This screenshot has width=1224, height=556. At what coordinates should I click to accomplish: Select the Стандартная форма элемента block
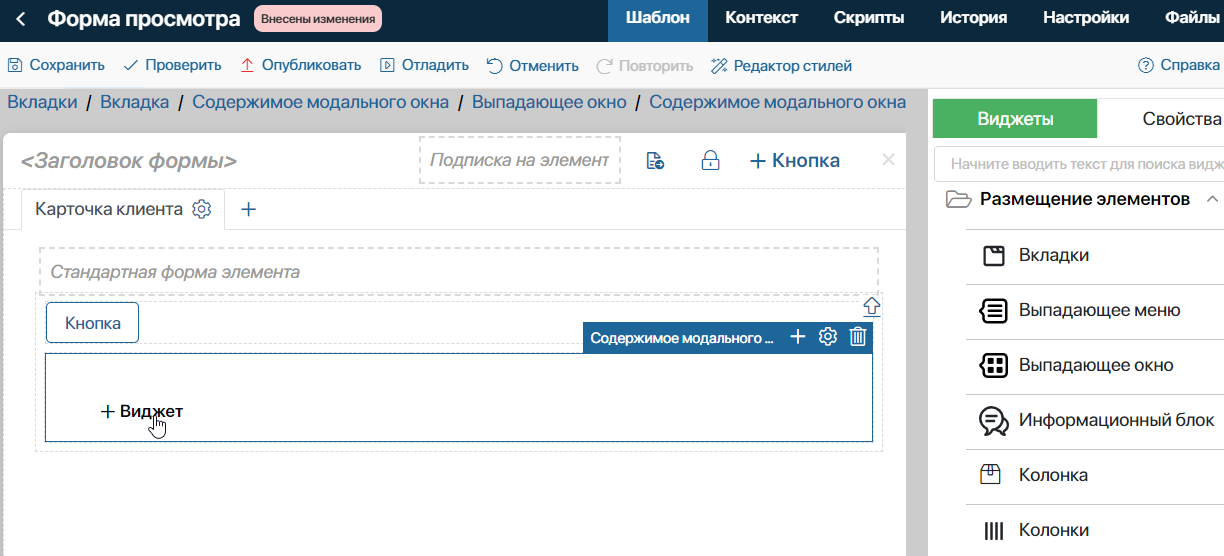click(x=459, y=271)
